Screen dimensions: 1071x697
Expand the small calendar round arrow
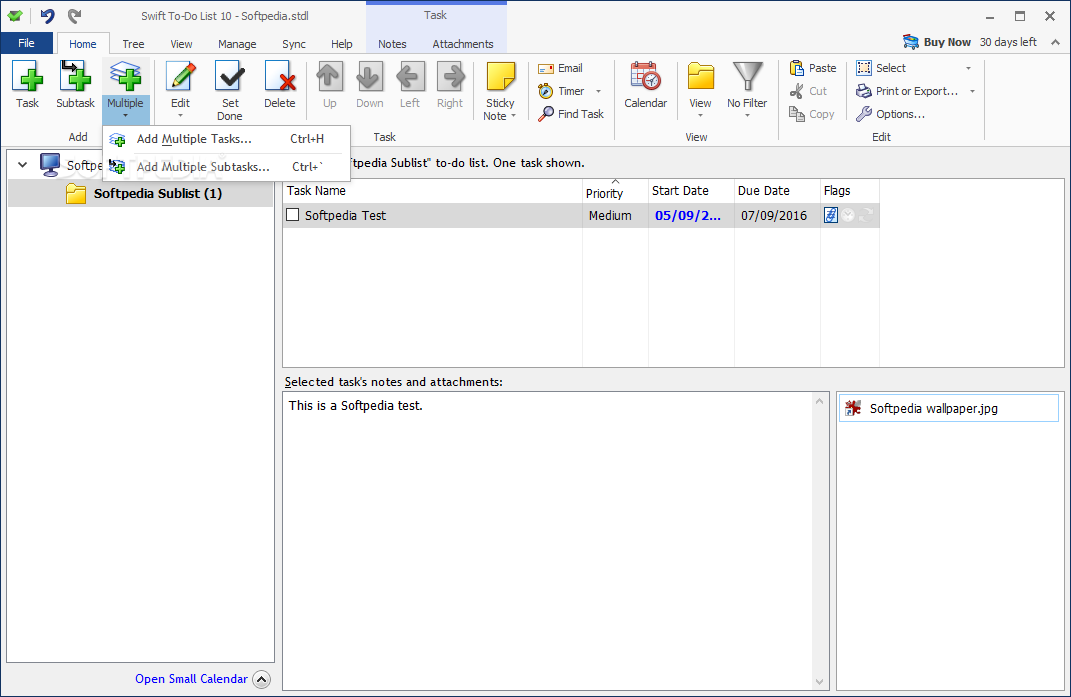(x=262, y=679)
